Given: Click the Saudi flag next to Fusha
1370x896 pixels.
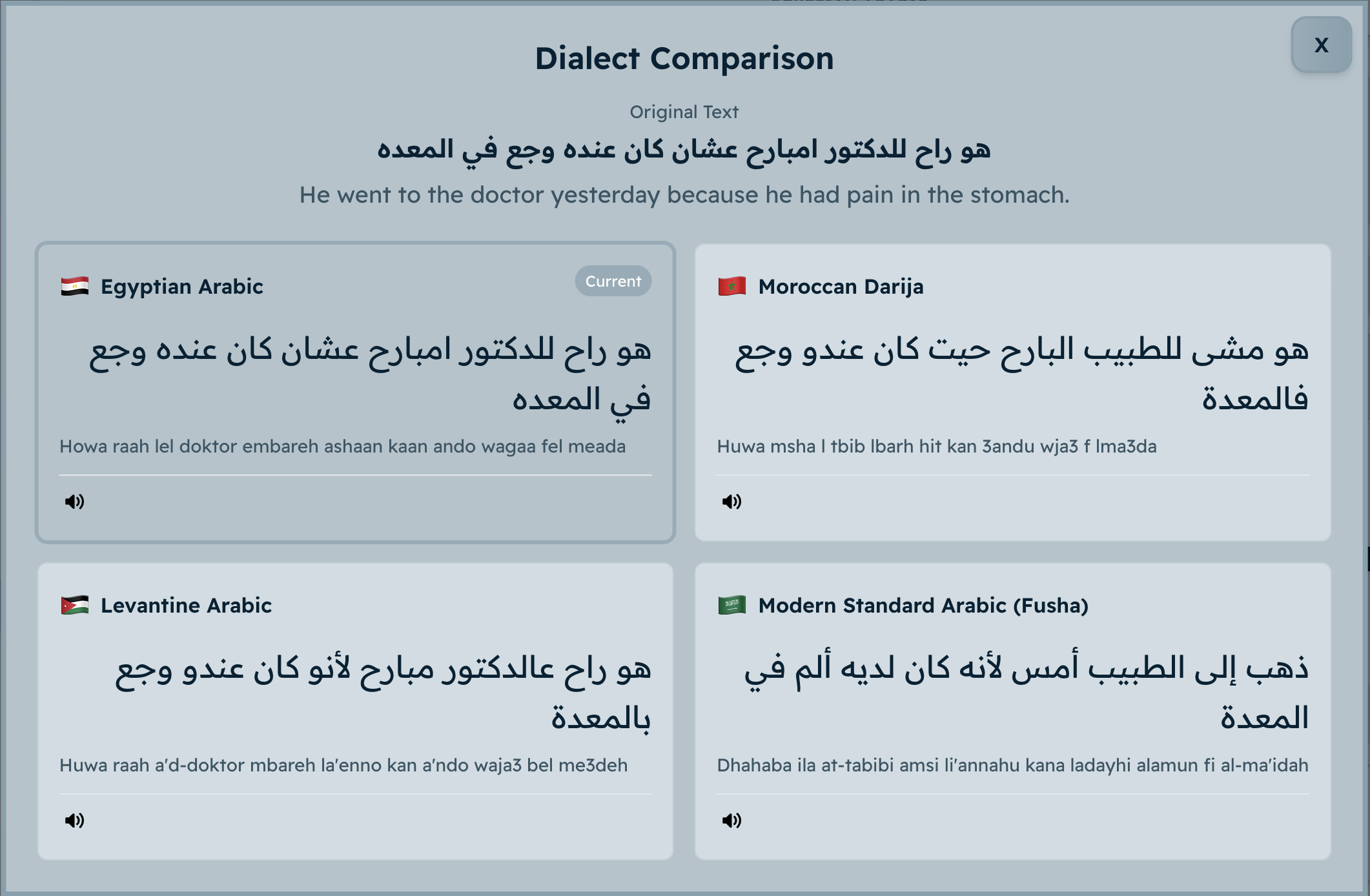Looking at the screenshot, I should tap(730, 605).
